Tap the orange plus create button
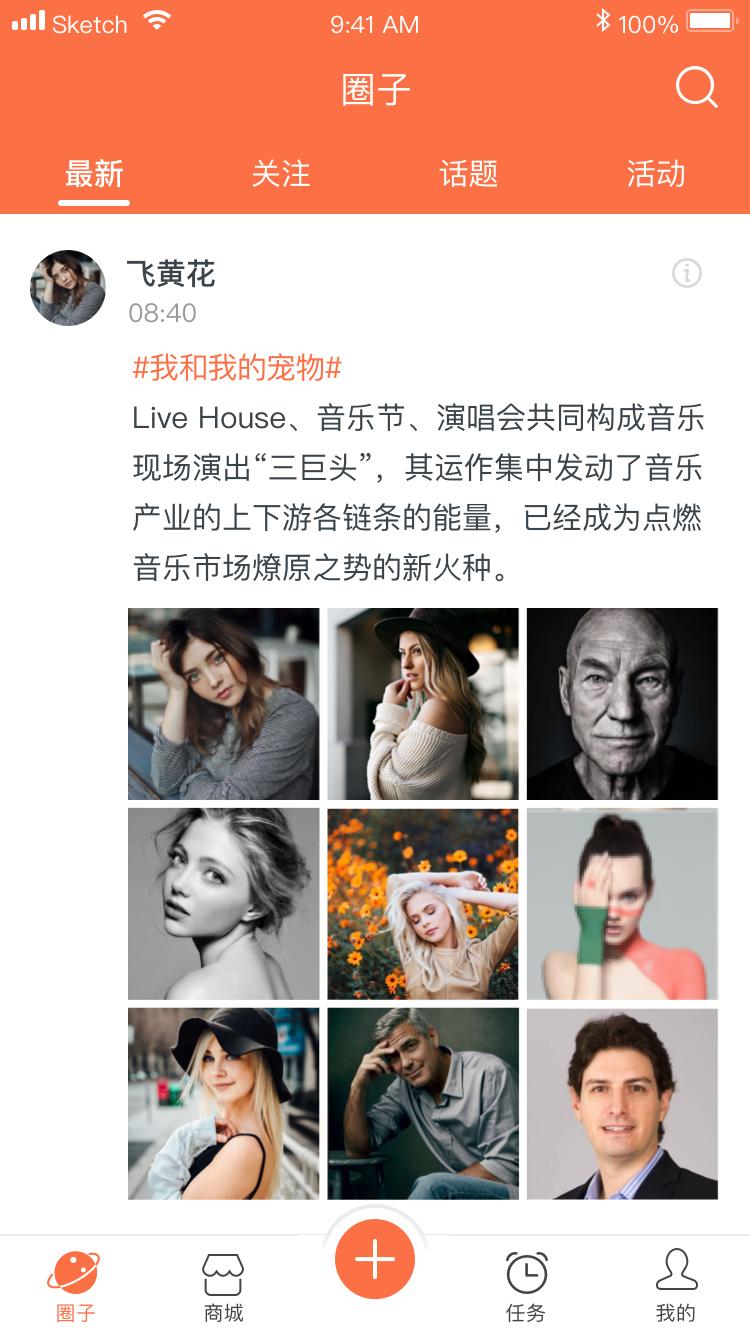750x1334 pixels. 375,1258
